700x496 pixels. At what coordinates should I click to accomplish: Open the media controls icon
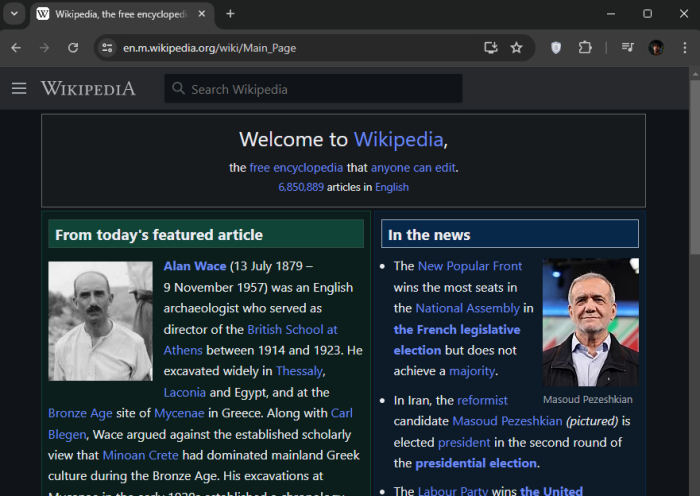pos(627,47)
